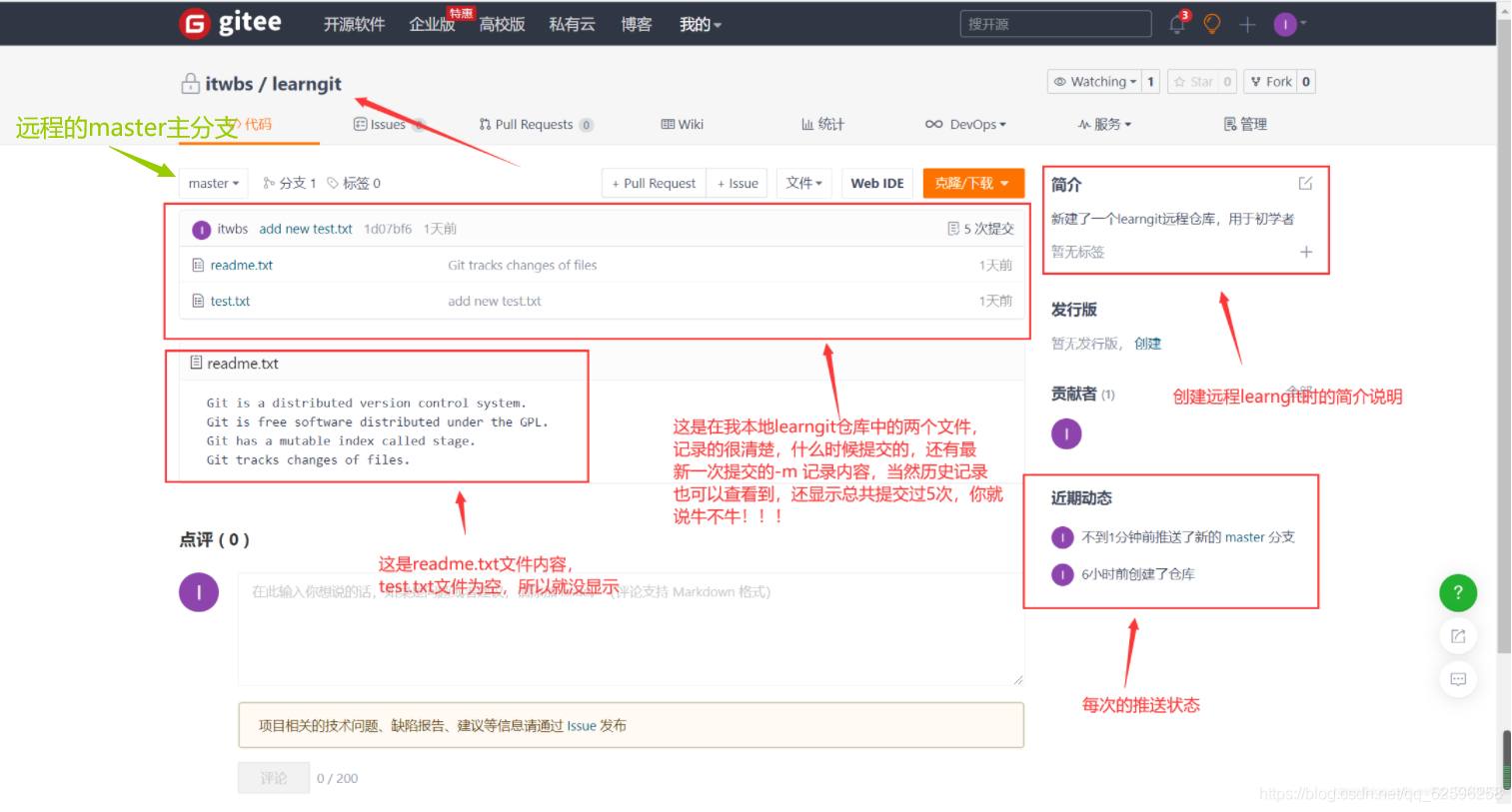Click the Fork count 0

tap(1306, 82)
